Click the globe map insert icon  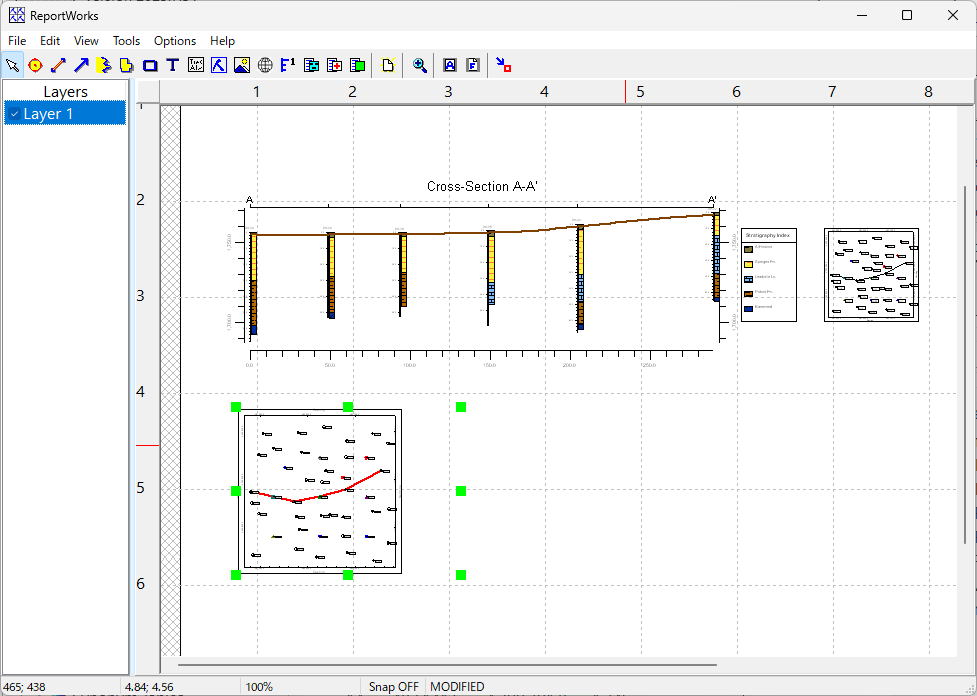pos(265,65)
